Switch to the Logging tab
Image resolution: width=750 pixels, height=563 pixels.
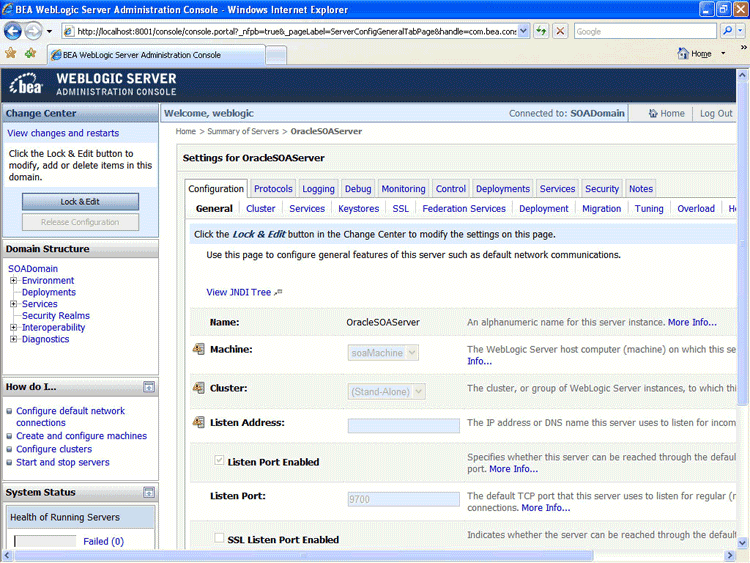[318, 188]
